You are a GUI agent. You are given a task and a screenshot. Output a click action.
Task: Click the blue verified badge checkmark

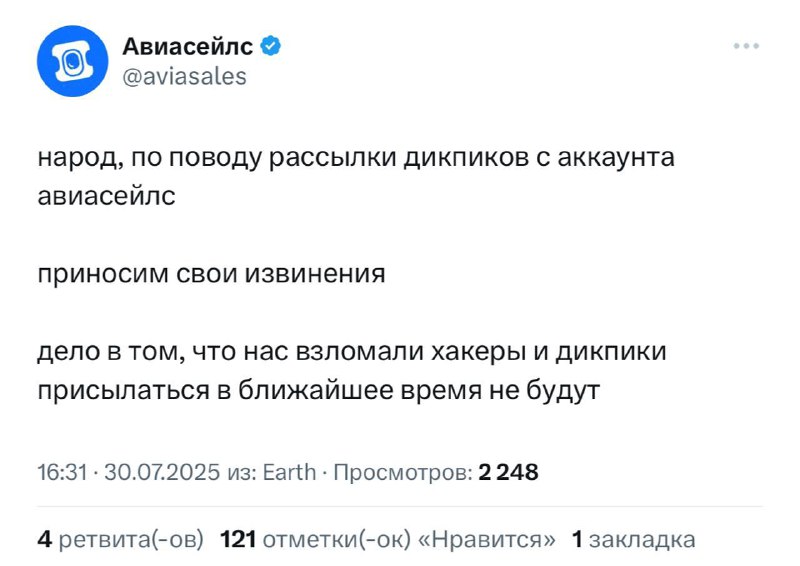tap(270, 46)
